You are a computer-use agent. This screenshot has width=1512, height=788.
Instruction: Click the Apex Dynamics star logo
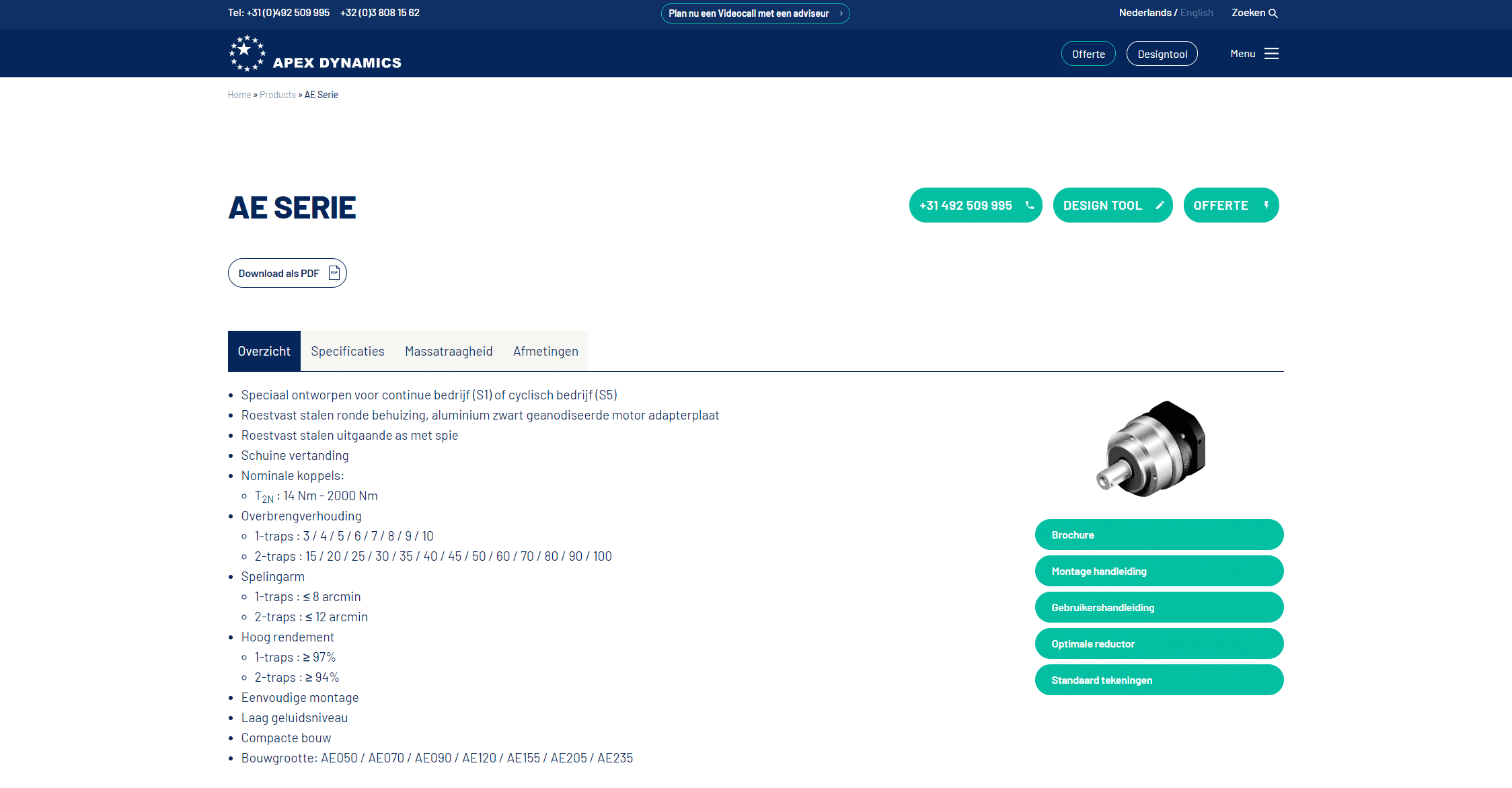point(248,53)
